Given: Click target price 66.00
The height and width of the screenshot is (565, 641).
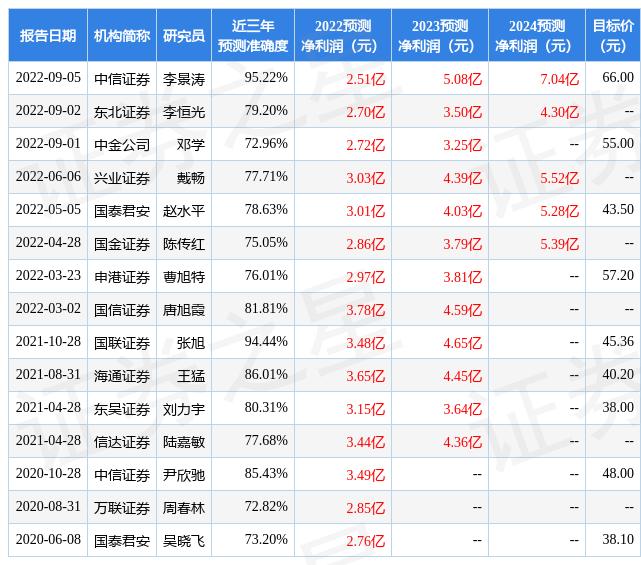Looking at the screenshot, I should click(x=618, y=78).
